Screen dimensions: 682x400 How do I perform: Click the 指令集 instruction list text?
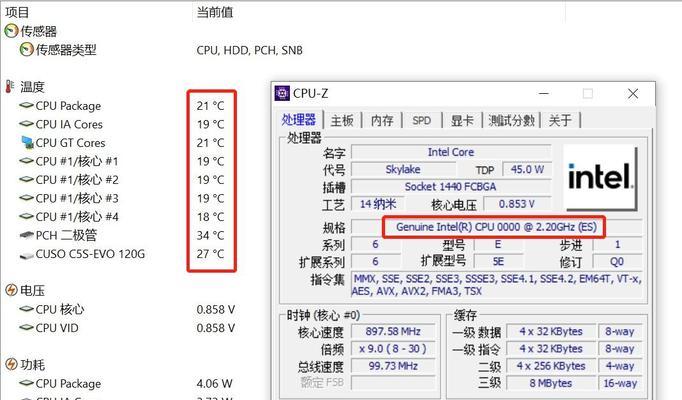[496, 285]
